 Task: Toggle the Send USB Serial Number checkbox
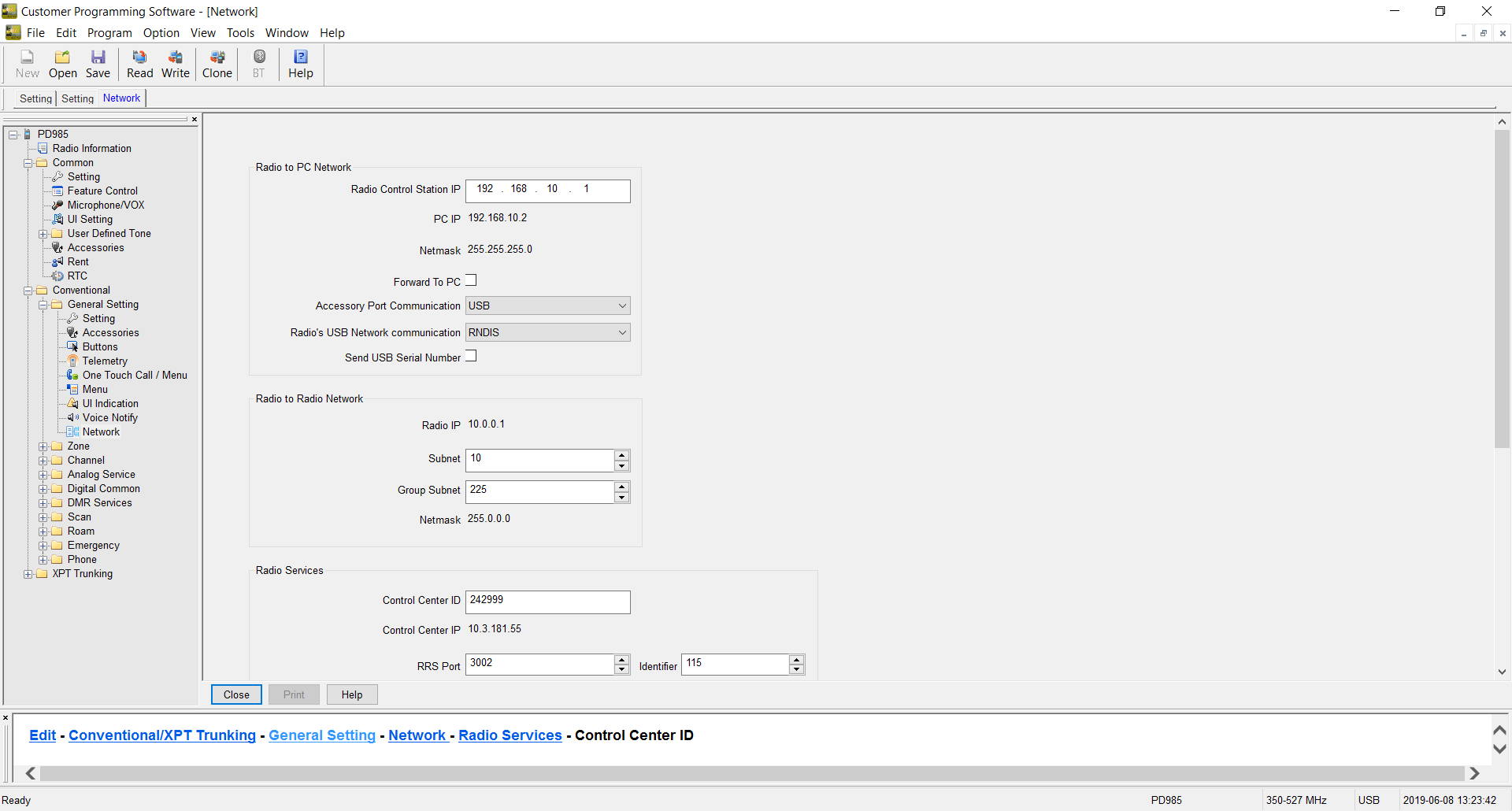[471, 356]
